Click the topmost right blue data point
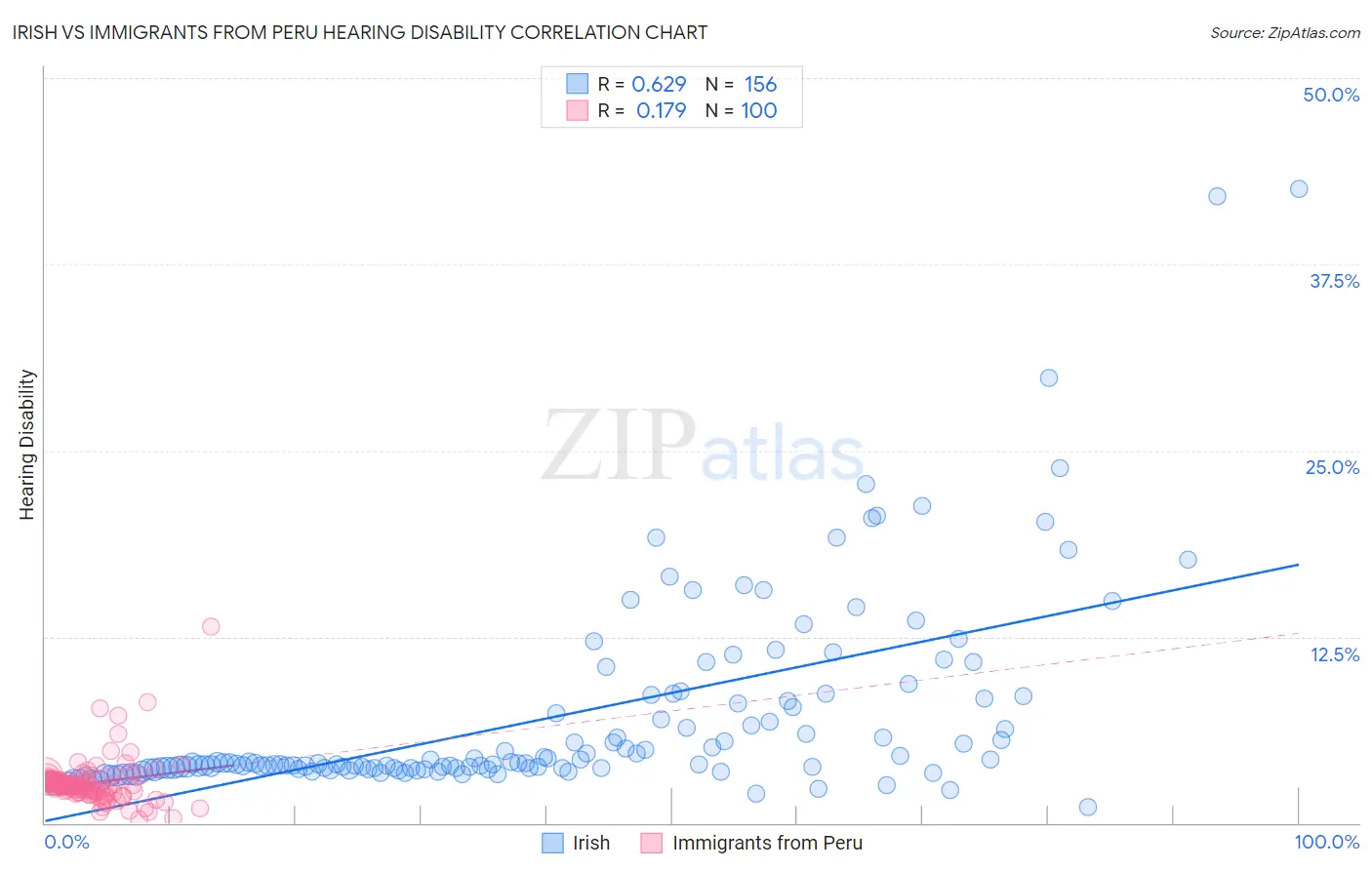This screenshot has width=1372, height=870. (1299, 189)
